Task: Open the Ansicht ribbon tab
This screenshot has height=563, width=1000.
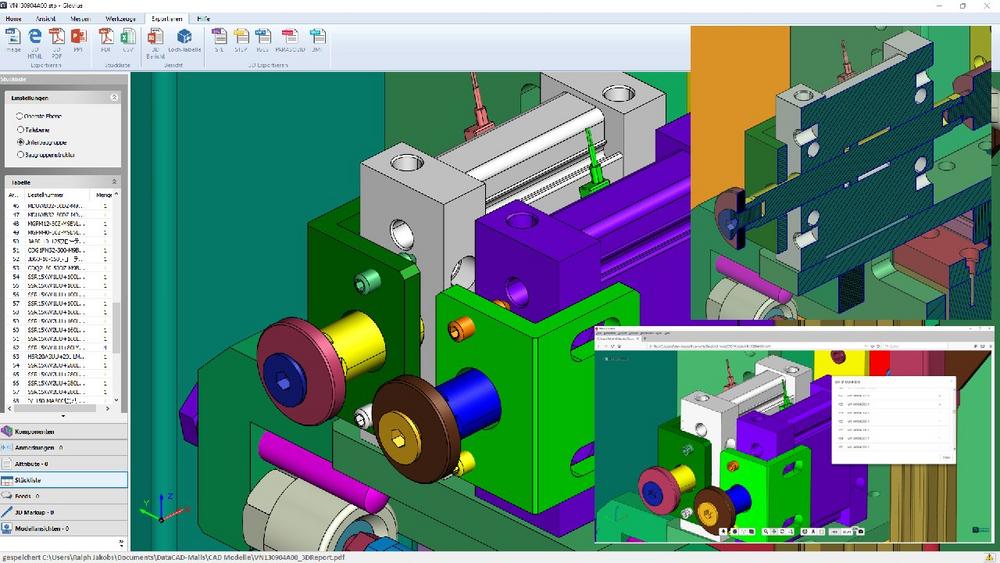Action: click(x=46, y=19)
